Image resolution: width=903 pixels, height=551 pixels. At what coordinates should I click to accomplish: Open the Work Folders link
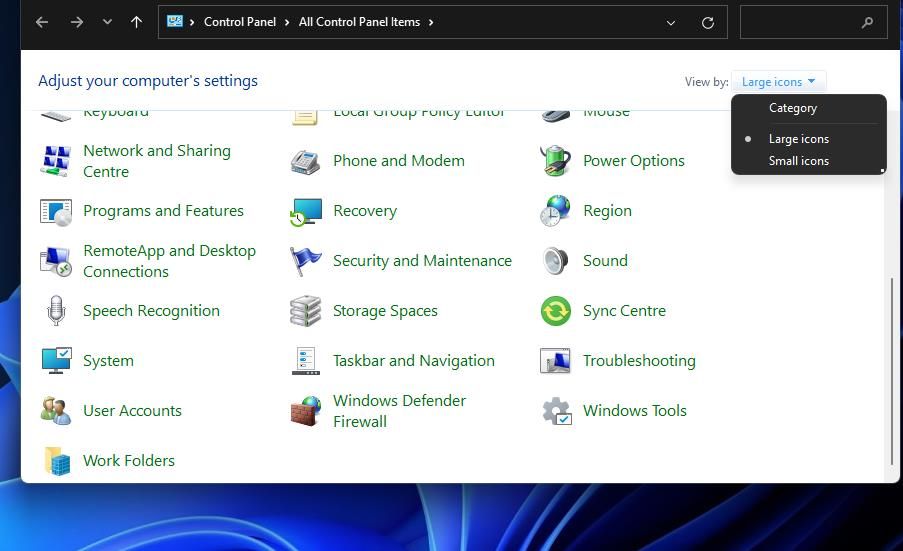click(x=128, y=461)
